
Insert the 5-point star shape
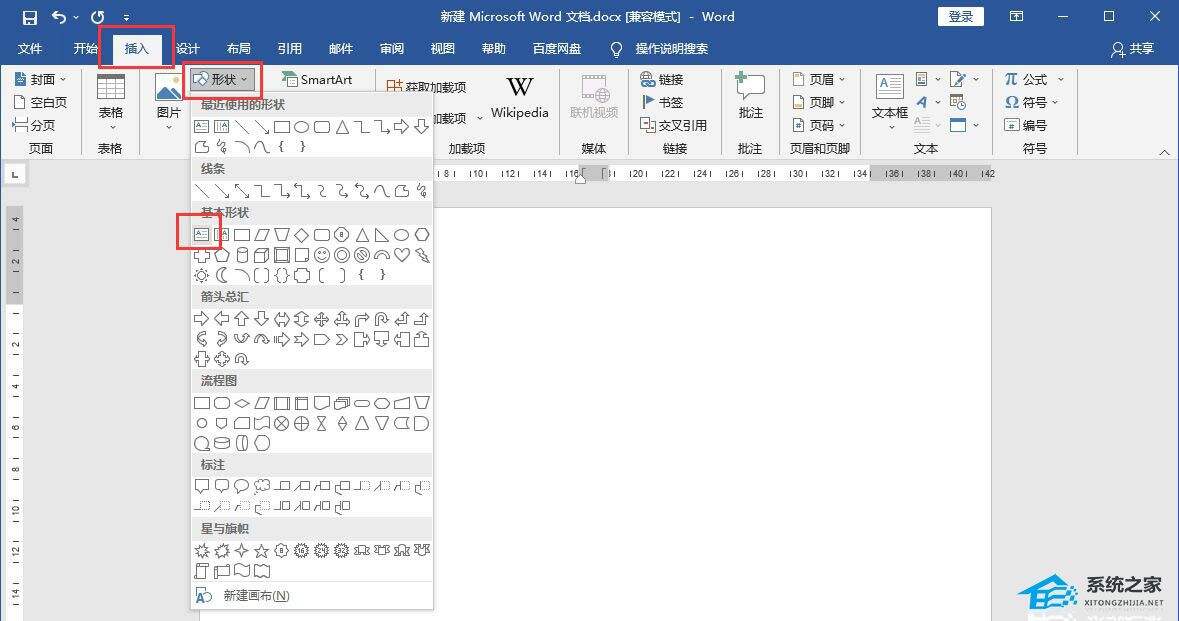(x=262, y=551)
